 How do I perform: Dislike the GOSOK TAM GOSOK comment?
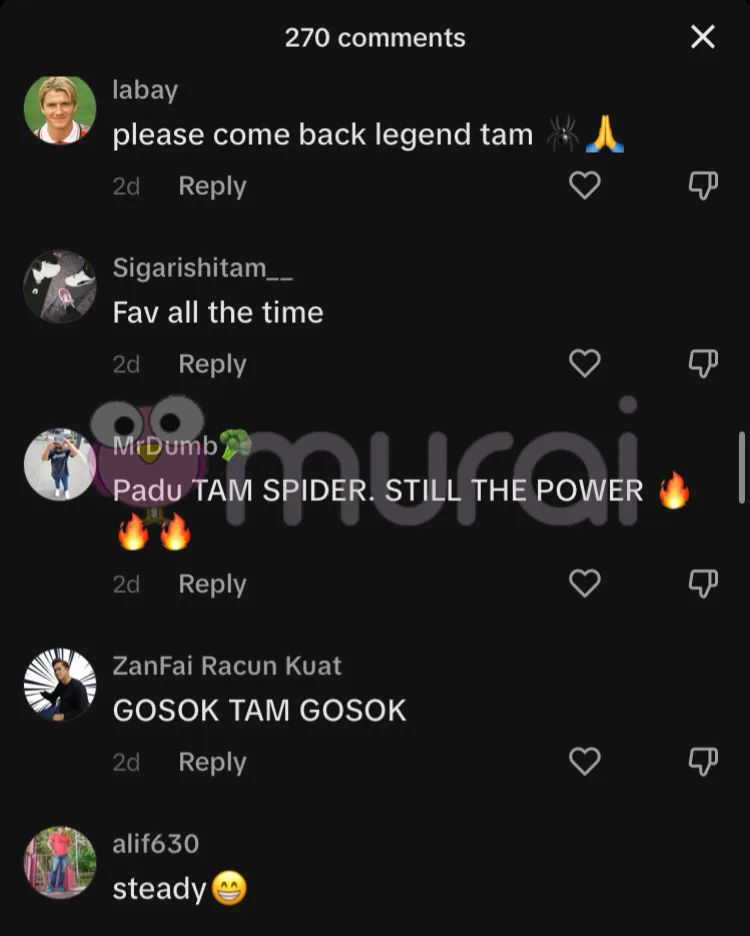pyautogui.click(x=703, y=761)
